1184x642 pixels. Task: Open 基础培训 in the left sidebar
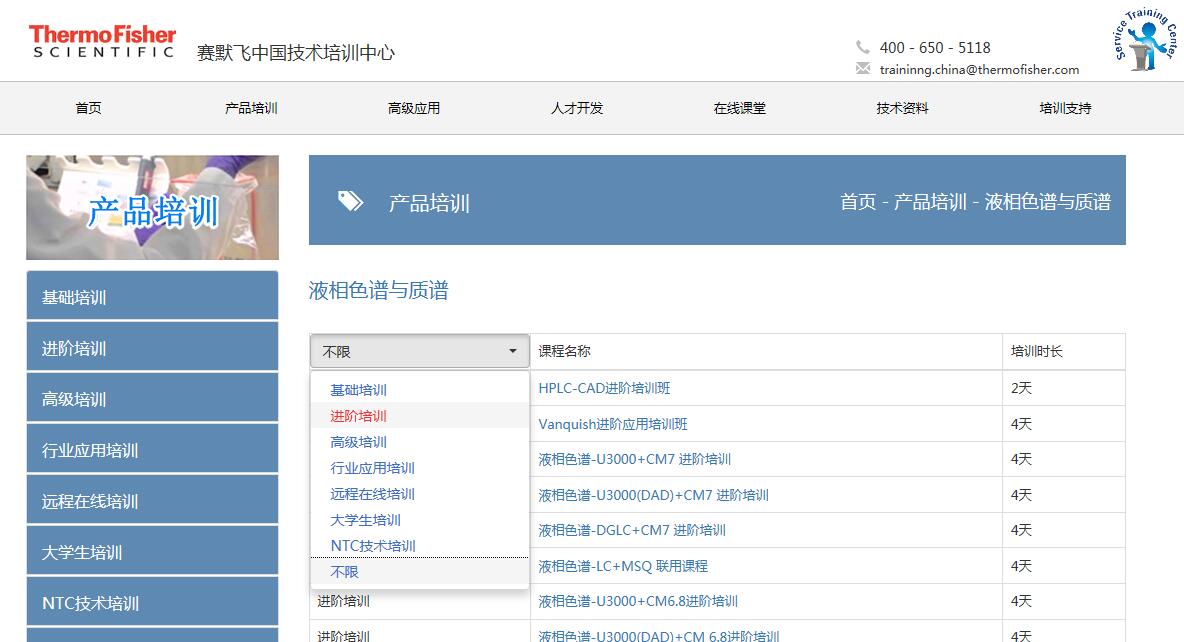153,296
